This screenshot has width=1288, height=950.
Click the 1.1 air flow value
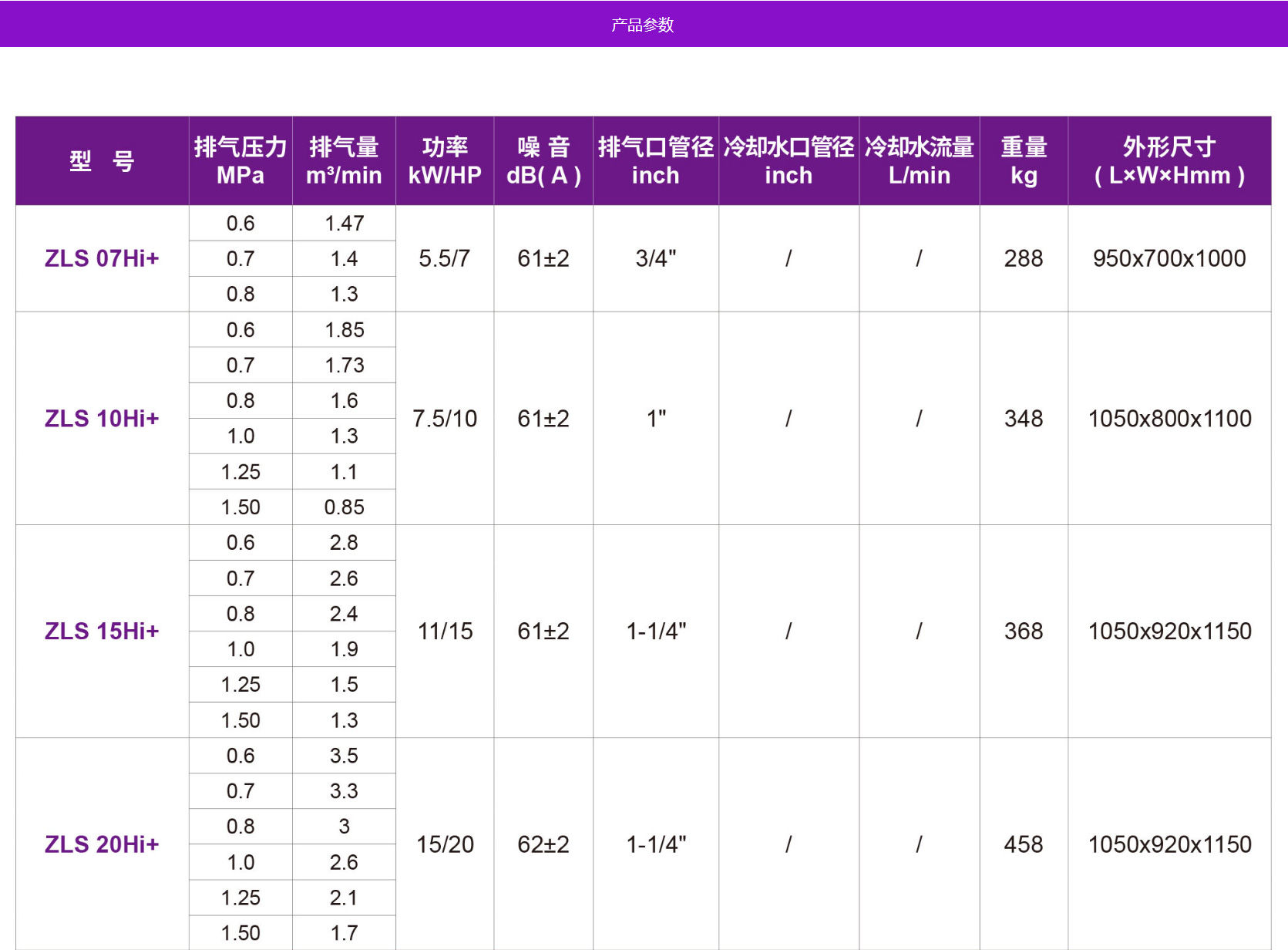[x=344, y=472]
